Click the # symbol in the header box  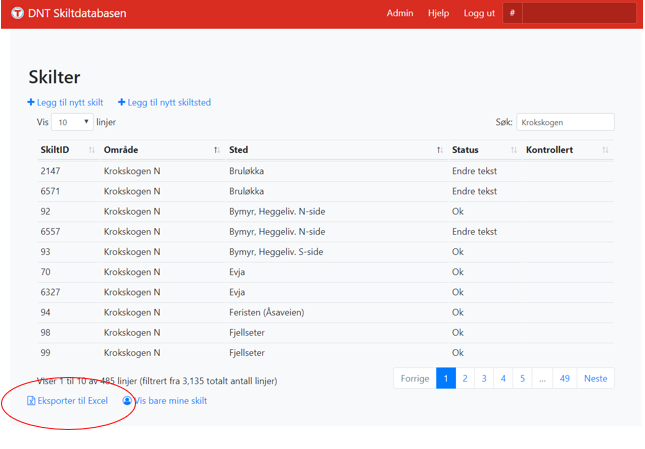513,13
